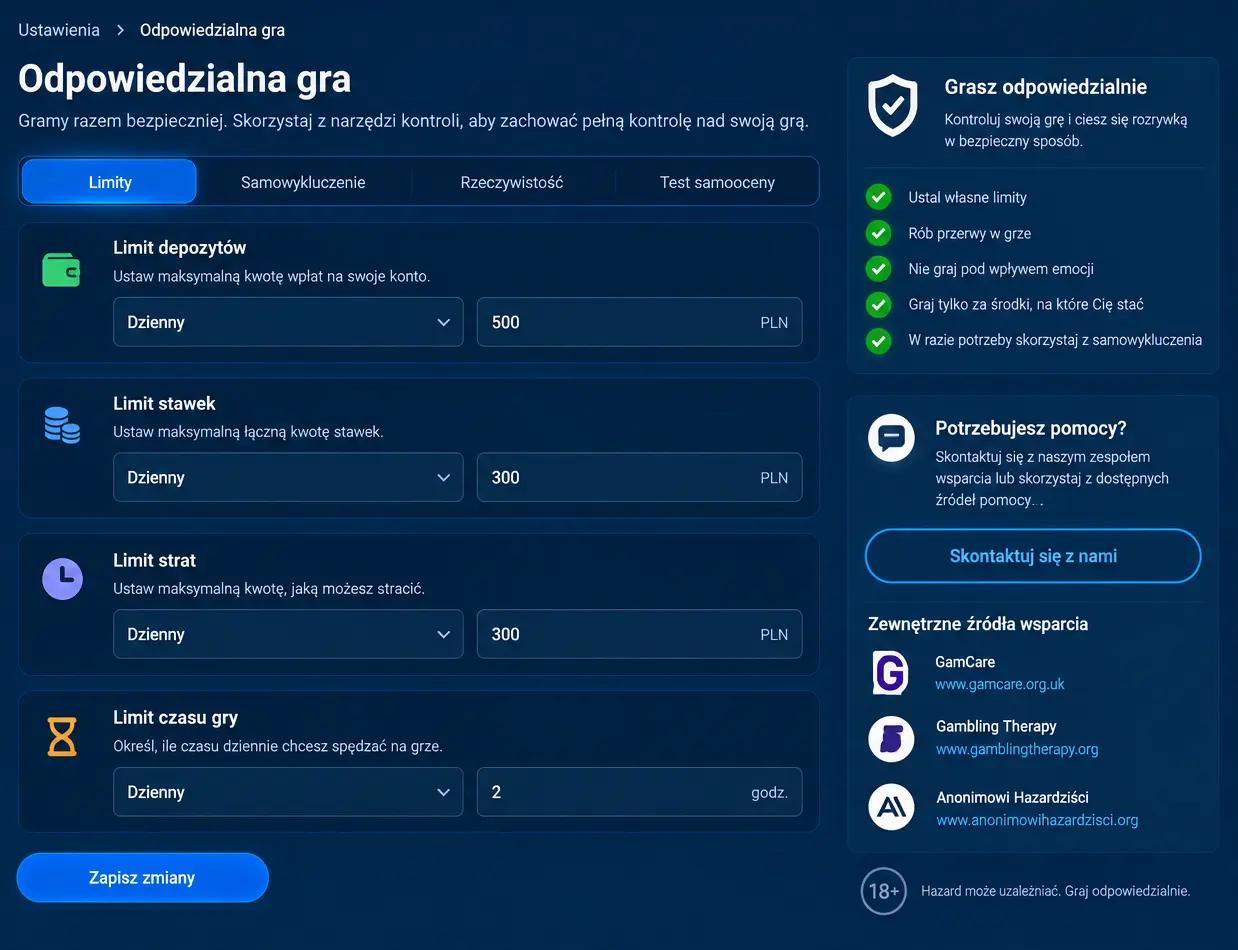Click the green check next to W razie potrzeby
The height and width of the screenshot is (950, 1238).
coord(878,340)
